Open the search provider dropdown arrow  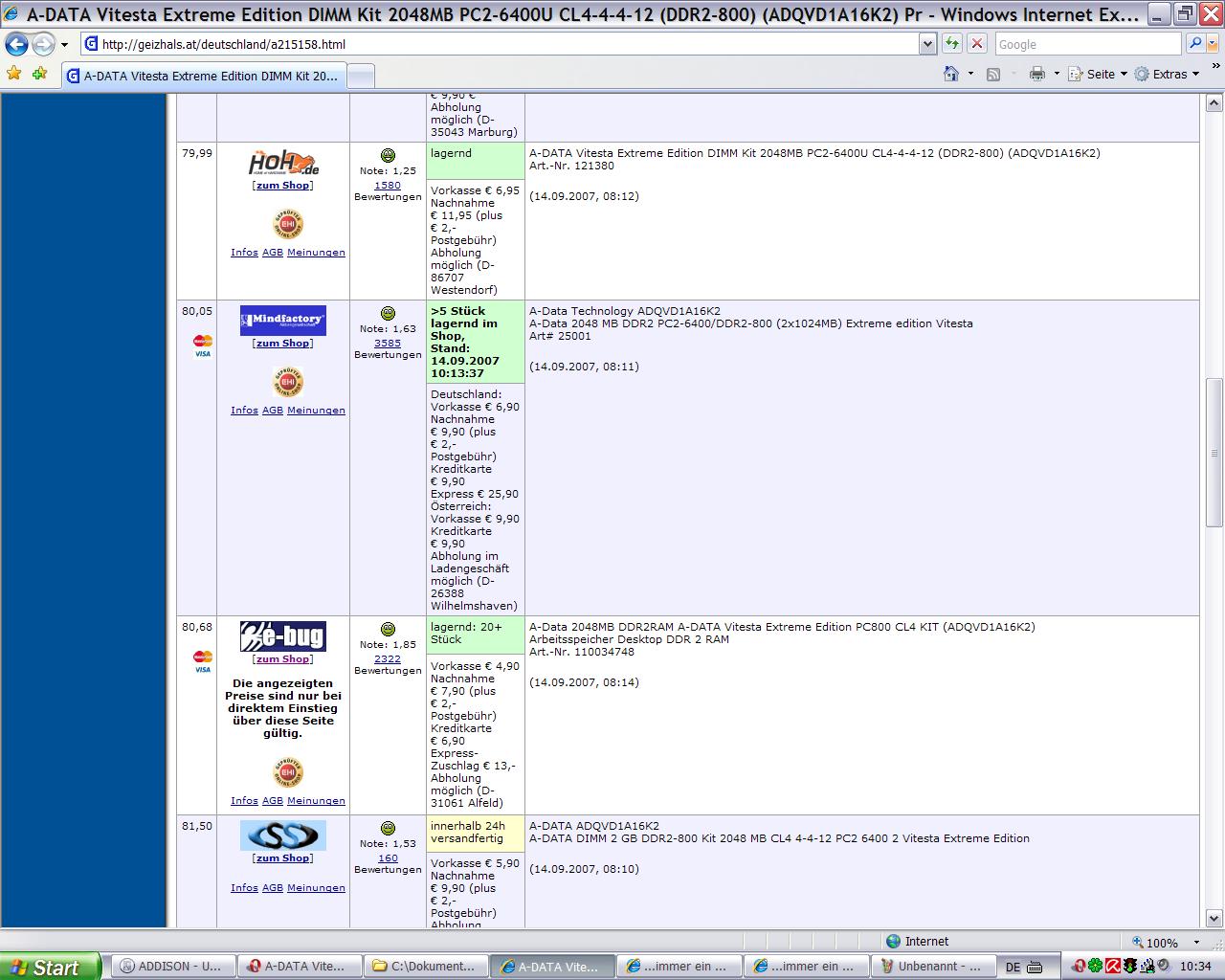(1213, 44)
